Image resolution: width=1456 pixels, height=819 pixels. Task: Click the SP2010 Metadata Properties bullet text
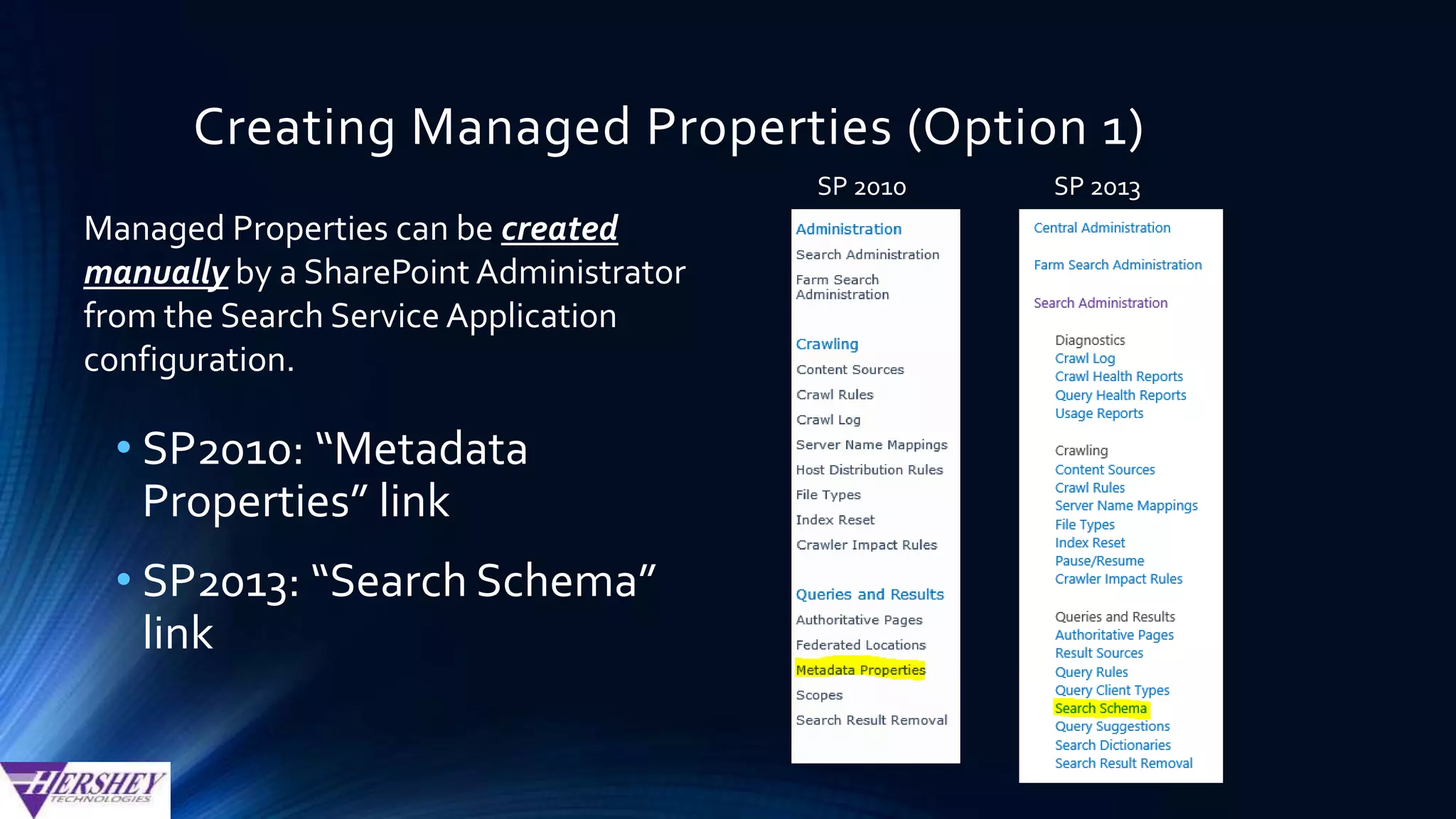[x=335, y=475]
